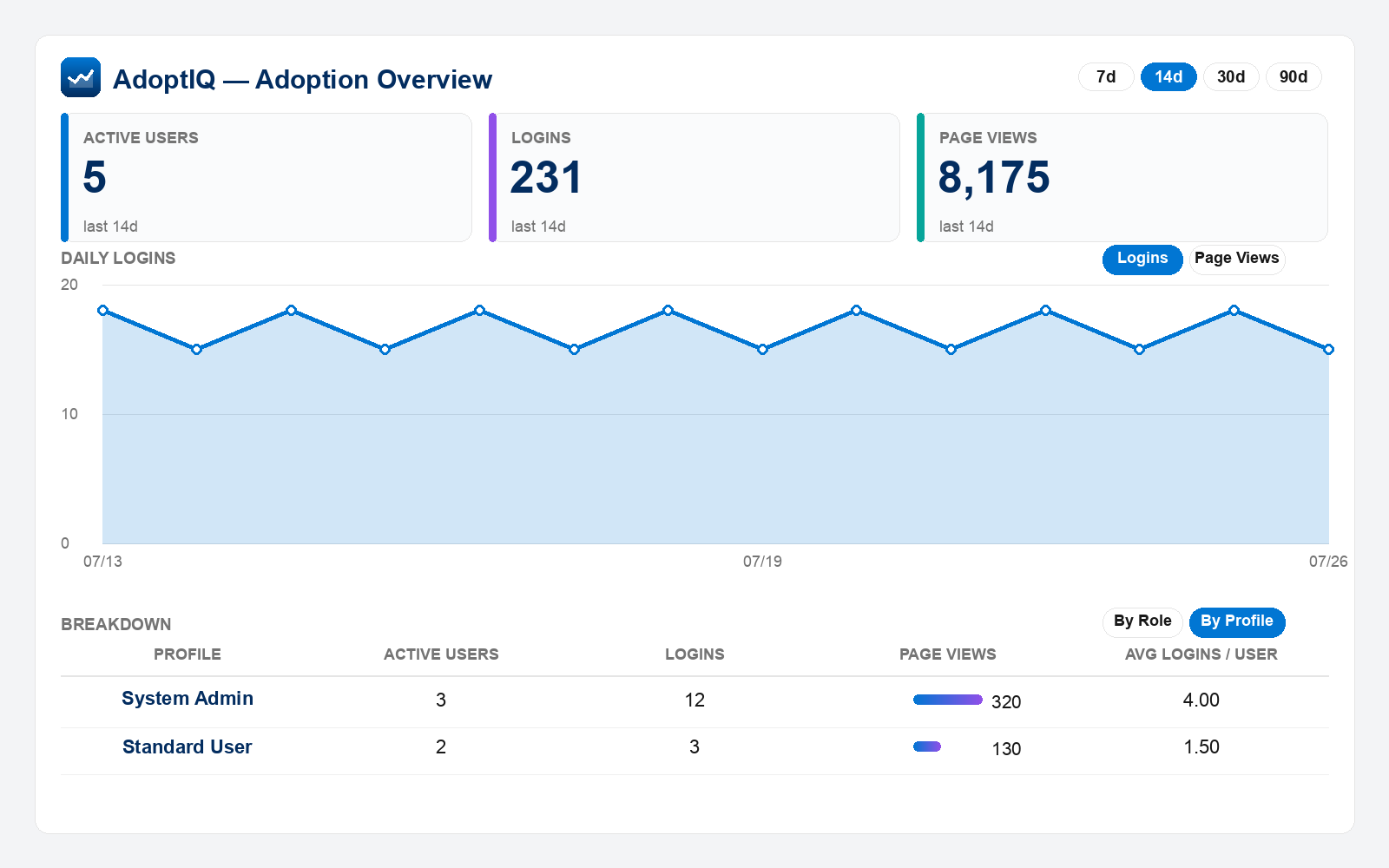Sort by LOGINS column header
The image size is (1389, 868).
[x=694, y=654]
